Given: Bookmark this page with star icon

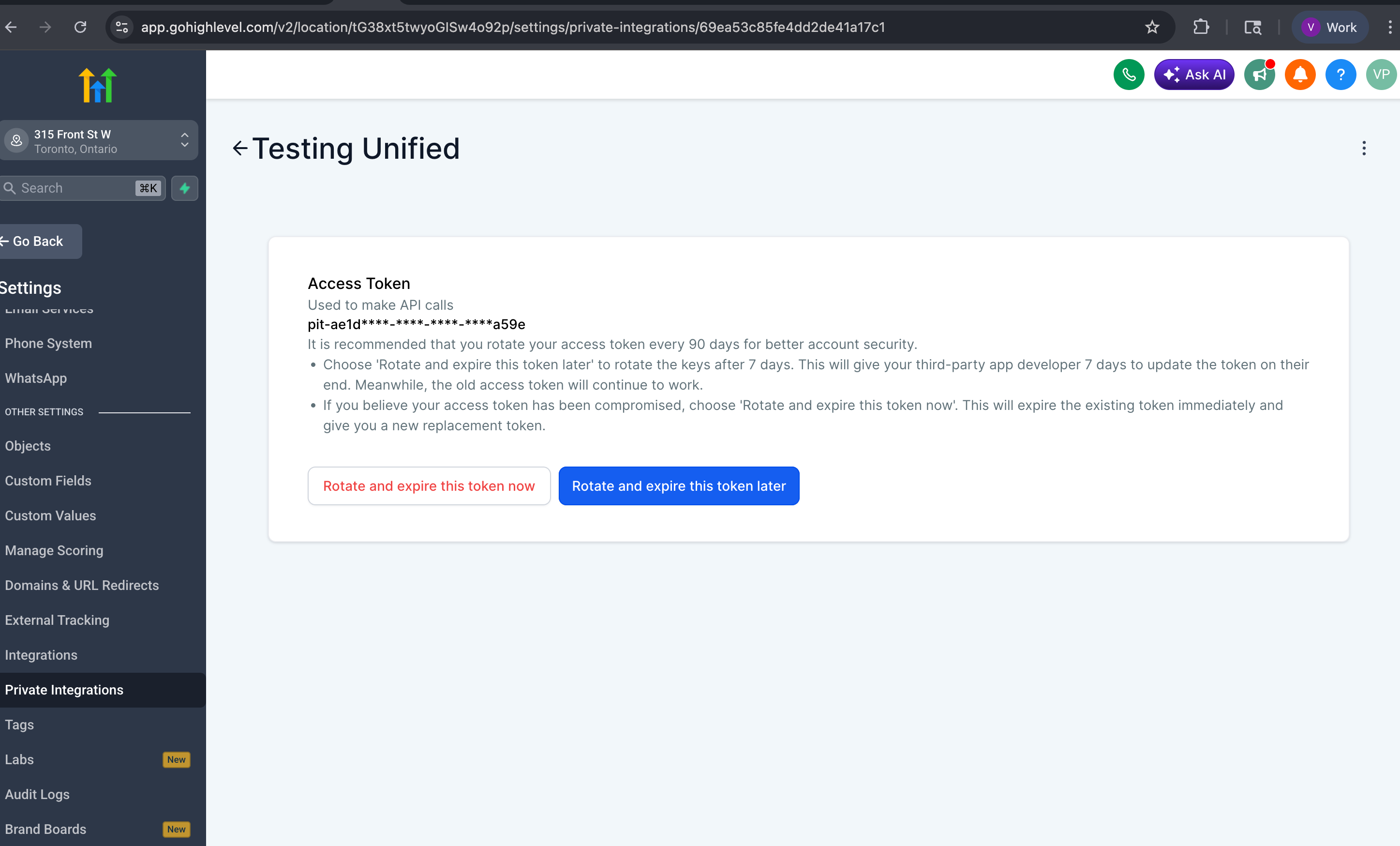Looking at the screenshot, I should (1152, 27).
